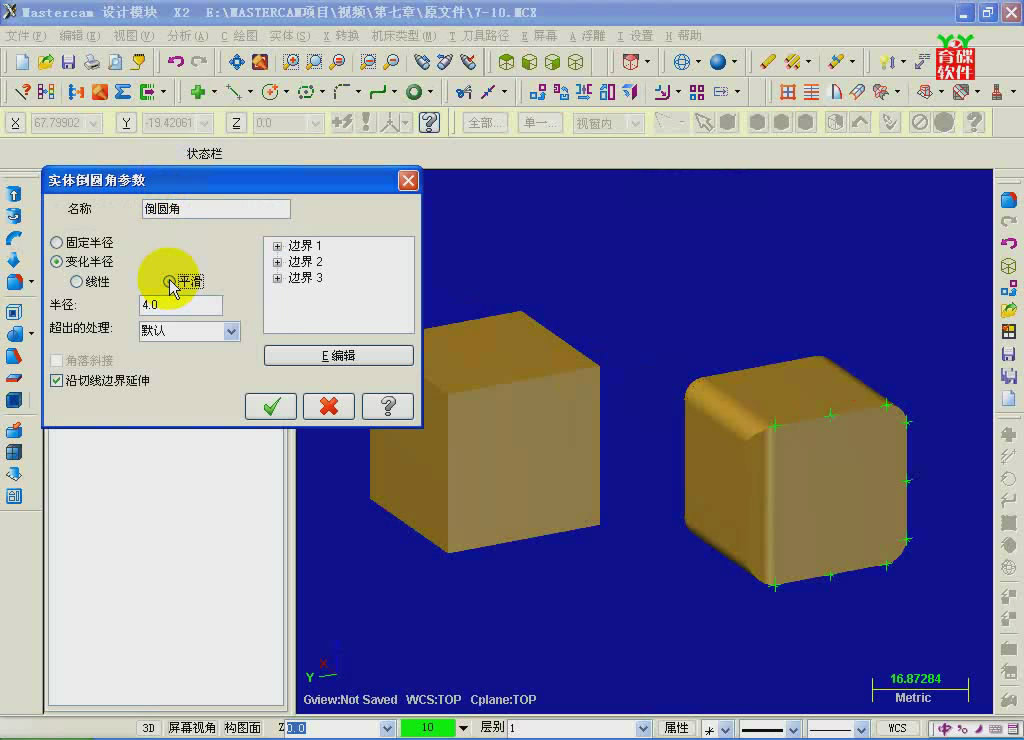Open the 层别 level dropdown arrow
This screenshot has height=740, width=1024.
643,728
